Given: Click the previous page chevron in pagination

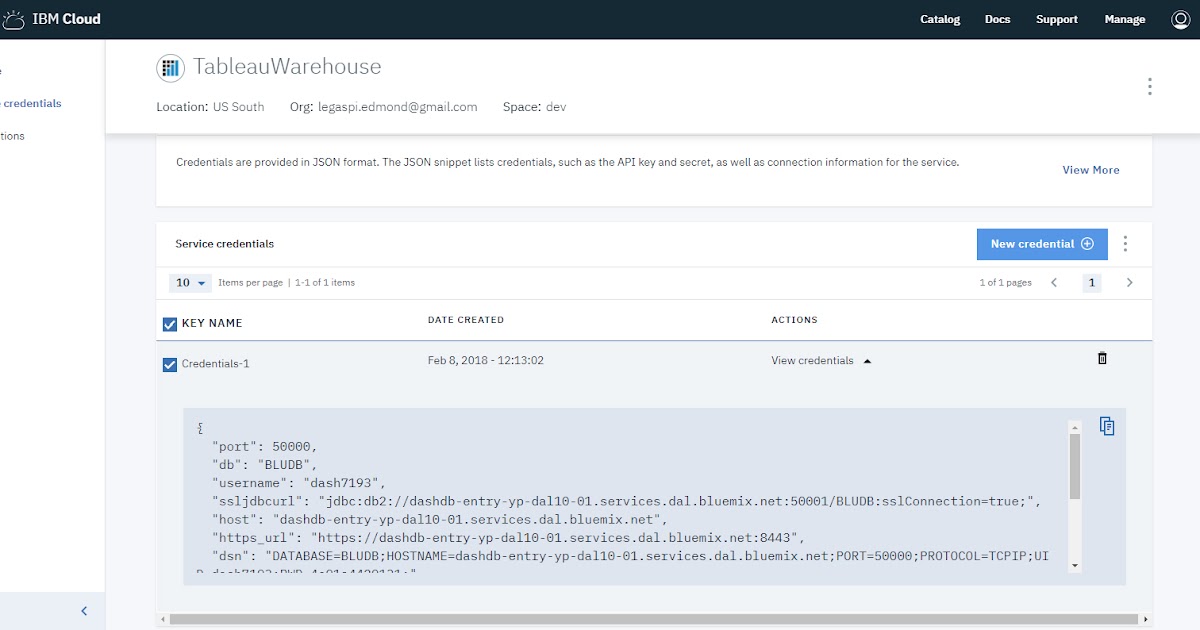Looking at the screenshot, I should [1053, 283].
